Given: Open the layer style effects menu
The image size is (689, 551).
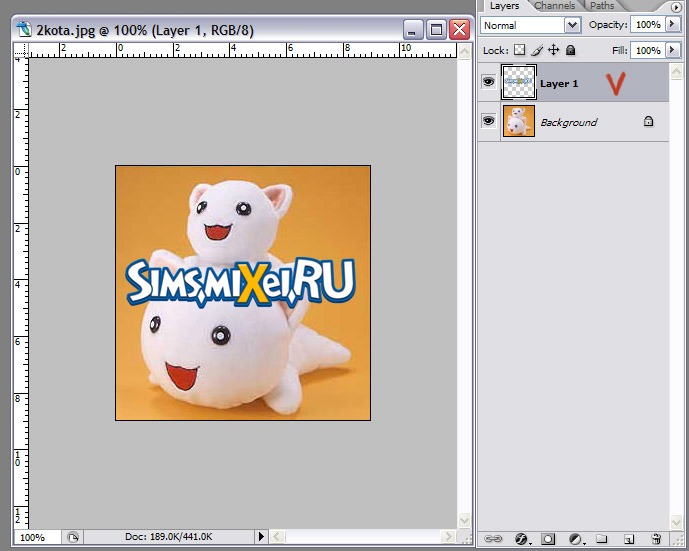Looking at the screenshot, I should (521, 539).
